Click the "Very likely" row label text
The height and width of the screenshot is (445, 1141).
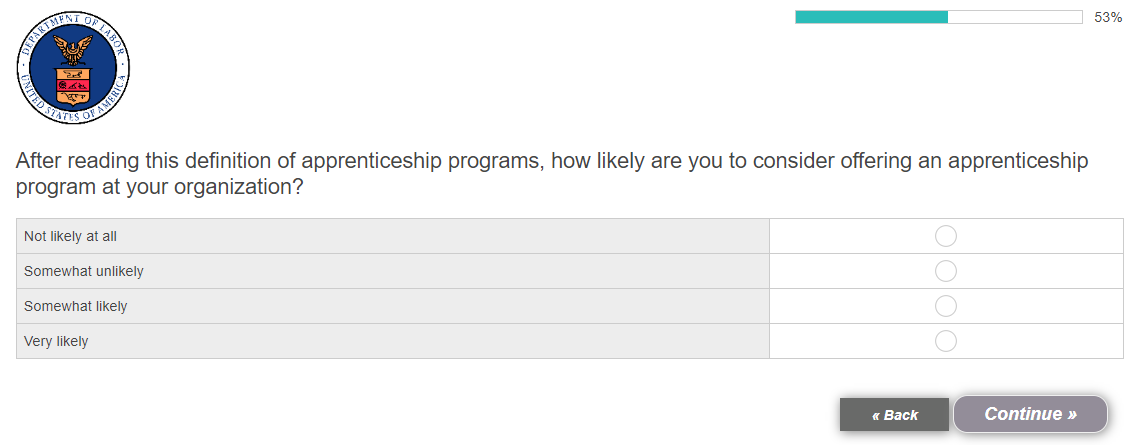[56, 341]
